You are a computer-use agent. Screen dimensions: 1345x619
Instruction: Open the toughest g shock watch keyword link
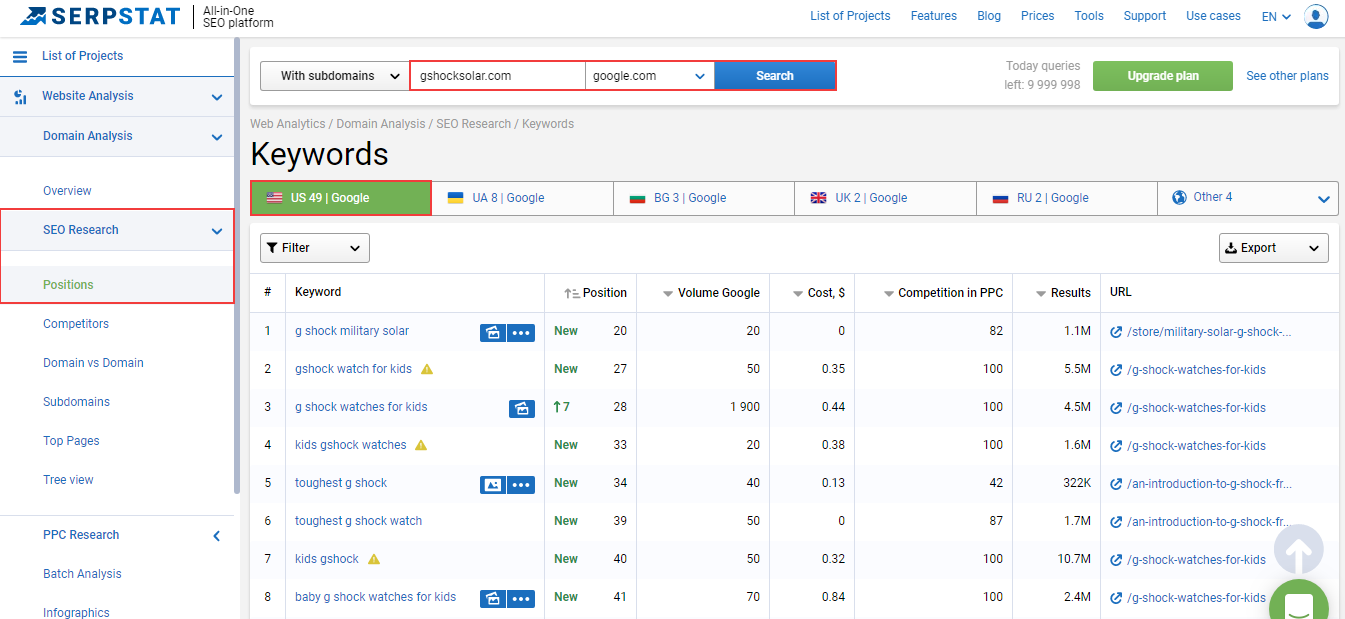click(x=358, y=521)
